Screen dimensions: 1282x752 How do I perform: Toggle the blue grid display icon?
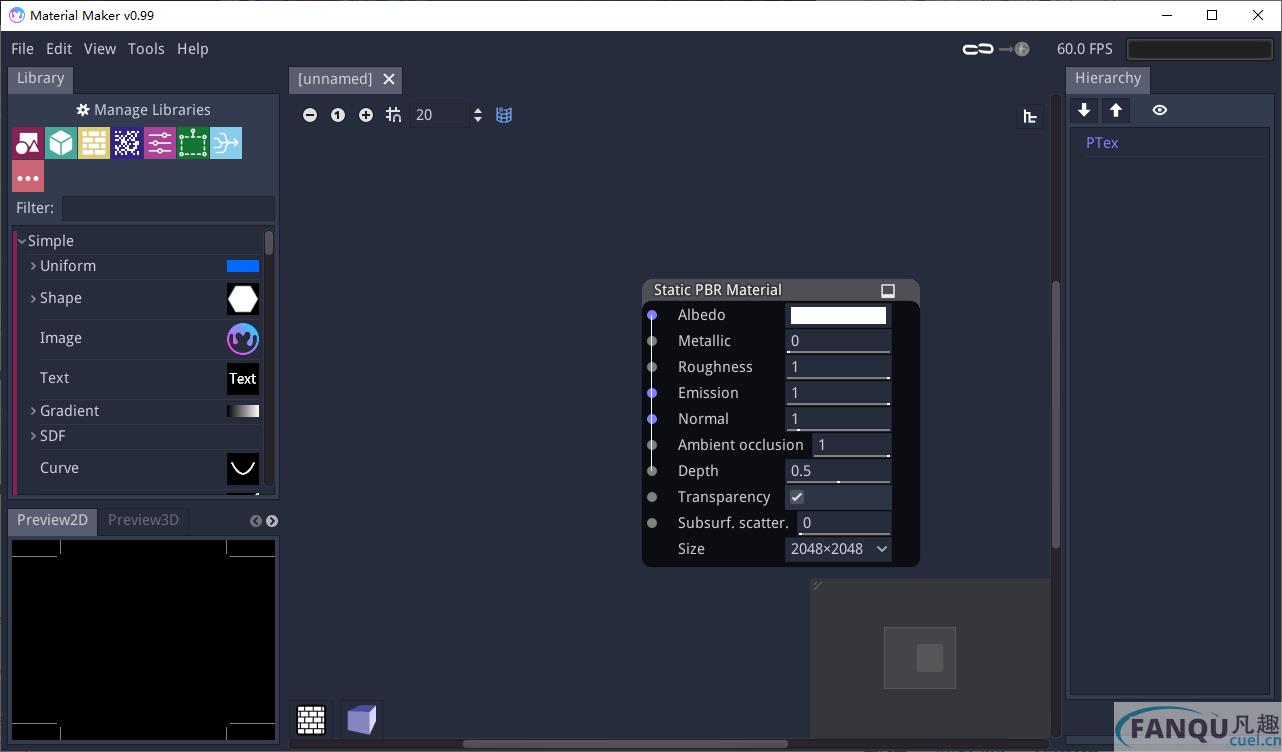(x=504, y=115)
